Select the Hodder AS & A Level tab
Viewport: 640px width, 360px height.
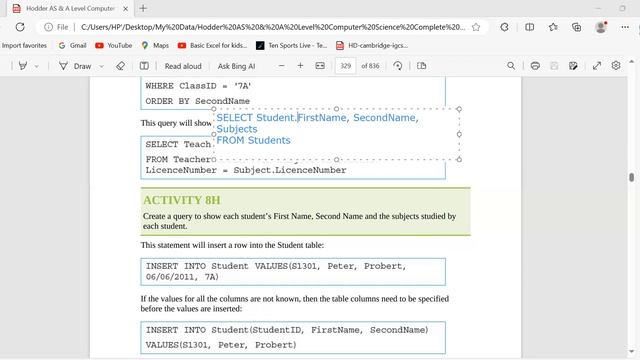(69, 8)
